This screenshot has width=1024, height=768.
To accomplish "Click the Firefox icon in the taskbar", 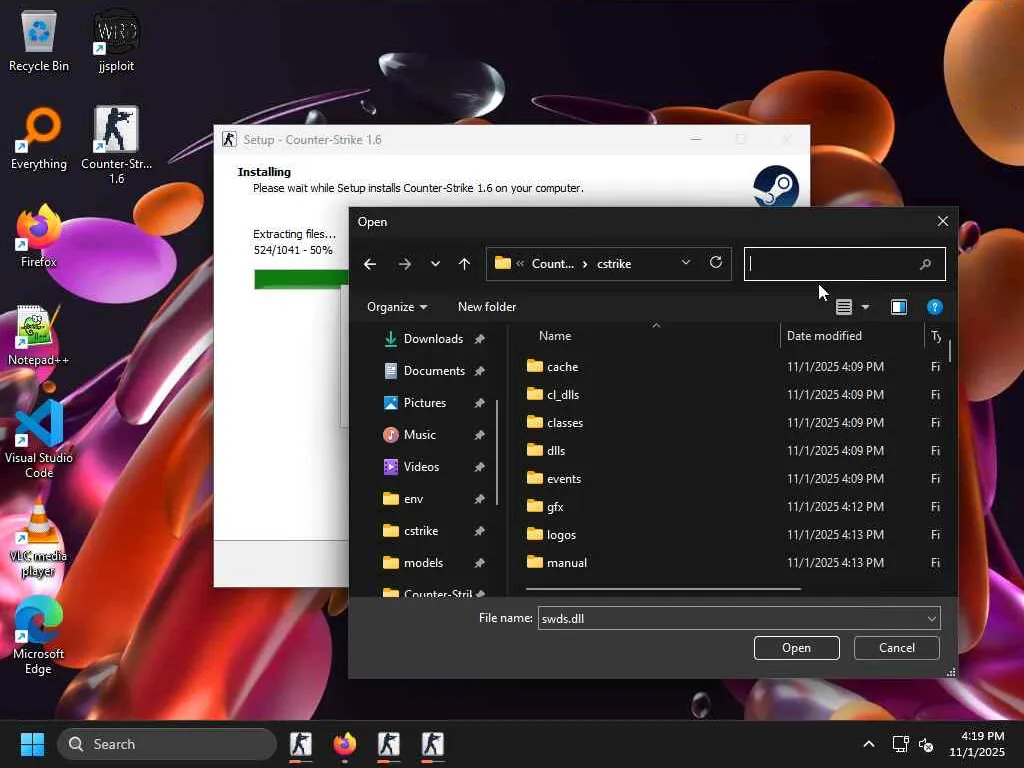I will [345, 744].
